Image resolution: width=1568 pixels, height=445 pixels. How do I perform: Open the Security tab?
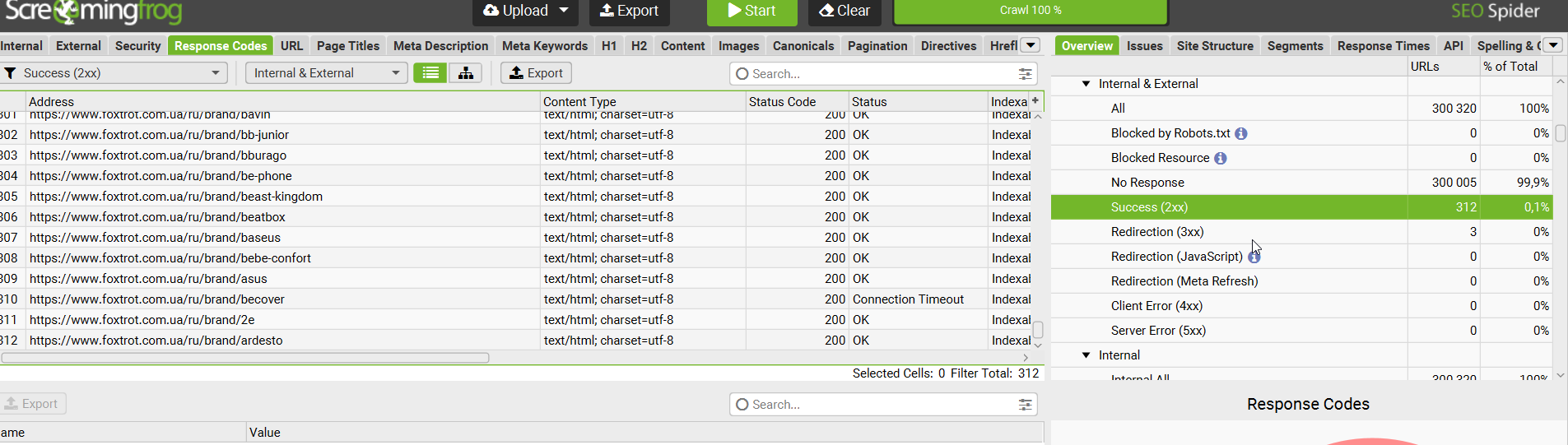[x=137, y=46]
